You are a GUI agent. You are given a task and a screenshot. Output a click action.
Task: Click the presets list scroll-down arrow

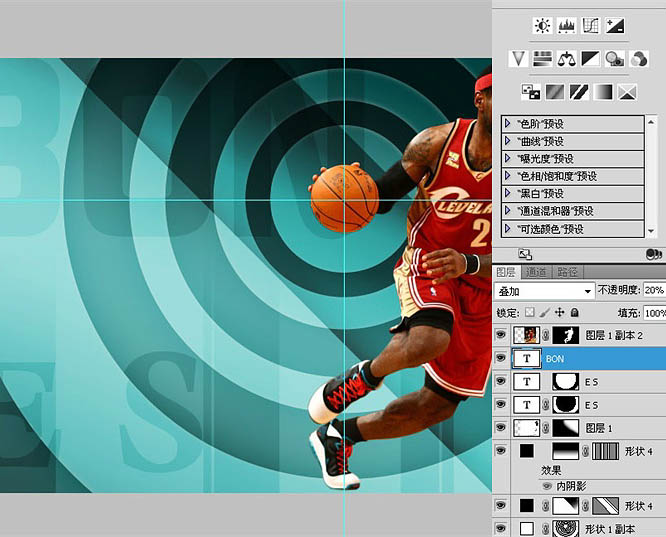click(651, 231)
